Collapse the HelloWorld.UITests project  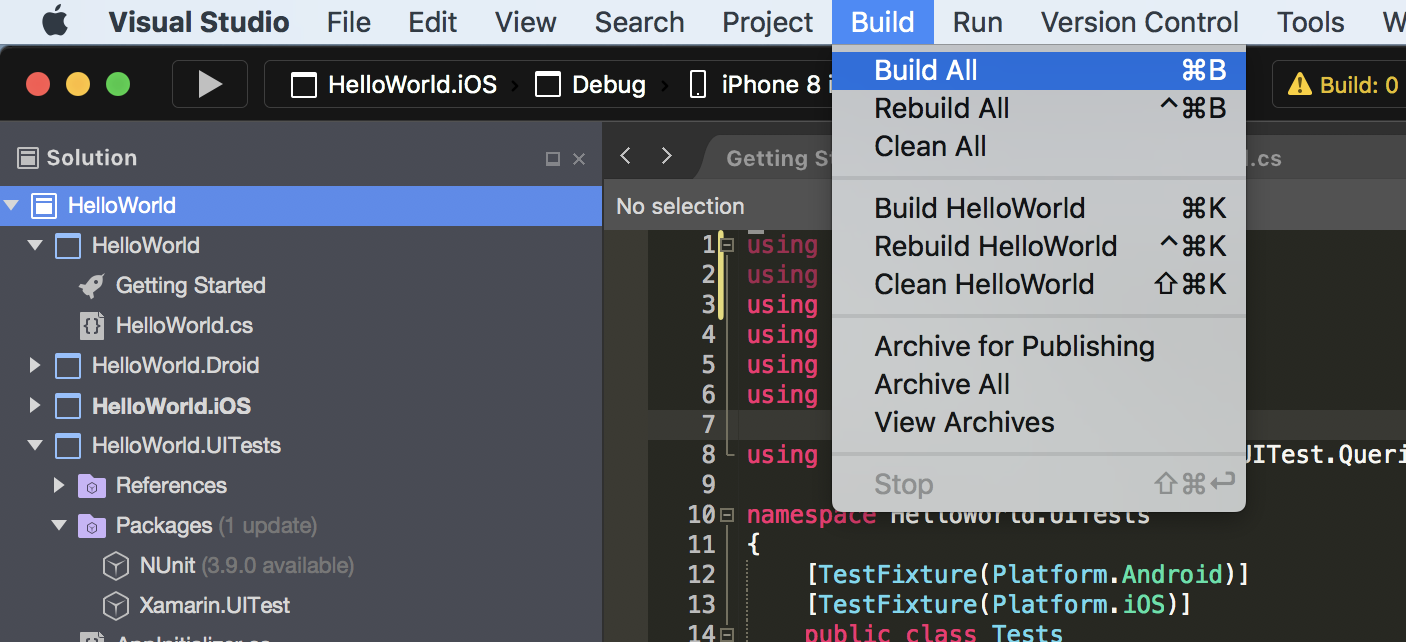(34, 445)
